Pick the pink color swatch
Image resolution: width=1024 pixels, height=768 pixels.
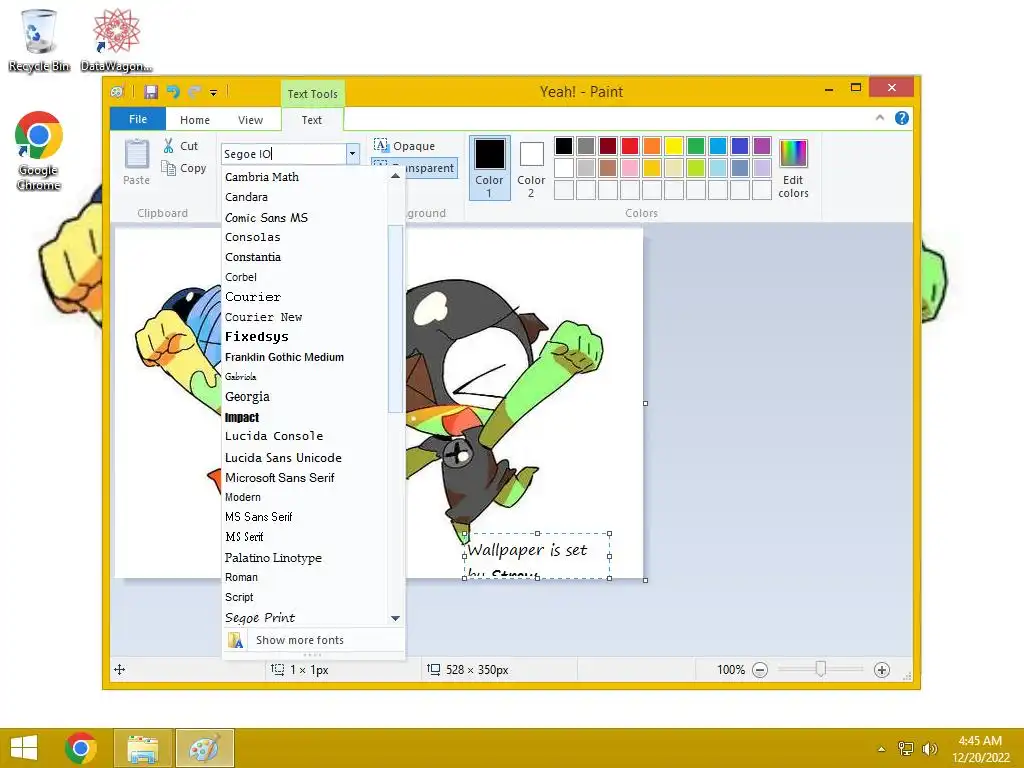tap(630, 168)
